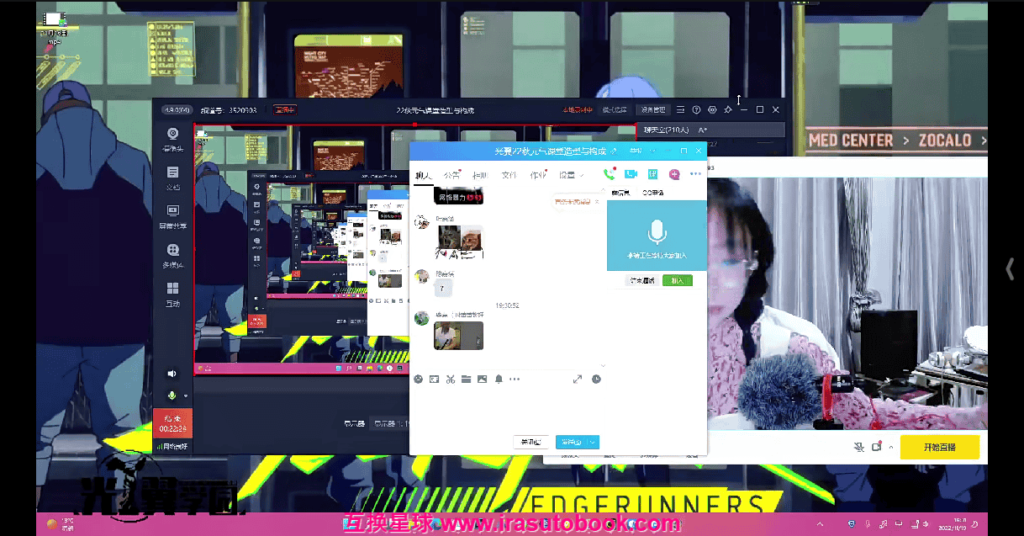This screenshot has height=536, width=1024.
Task: Open the emoji picker in the chat input toolbar
Action: (419, 379)
